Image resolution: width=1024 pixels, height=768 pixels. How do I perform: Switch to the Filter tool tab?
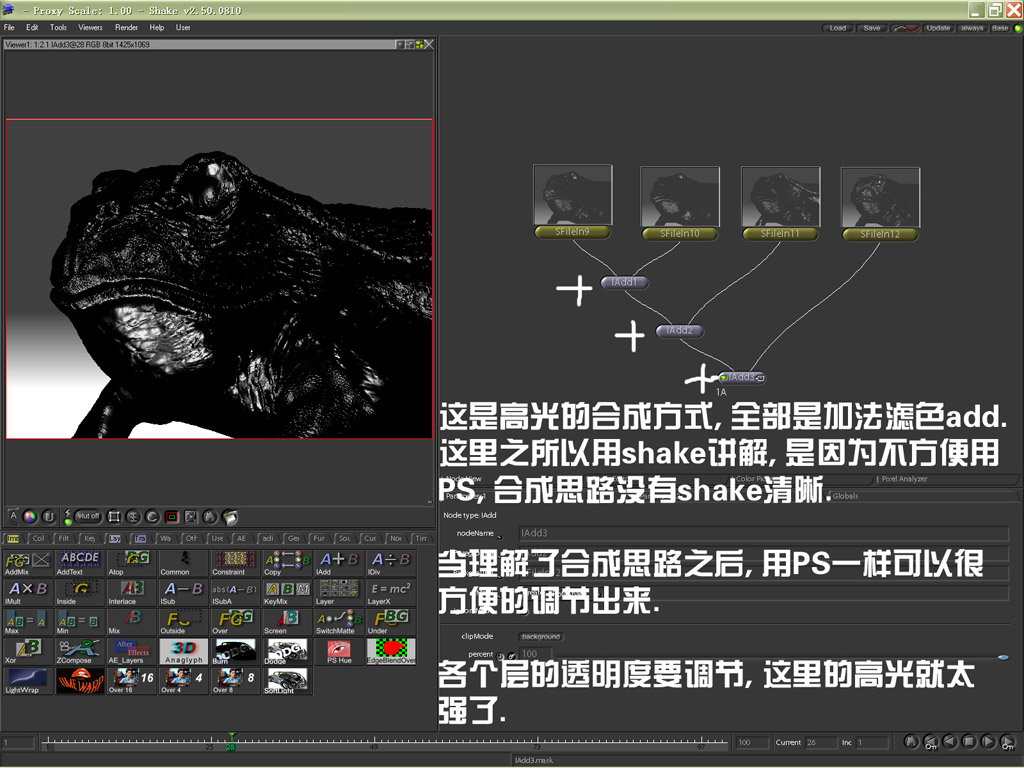click(x=63, y=538)
